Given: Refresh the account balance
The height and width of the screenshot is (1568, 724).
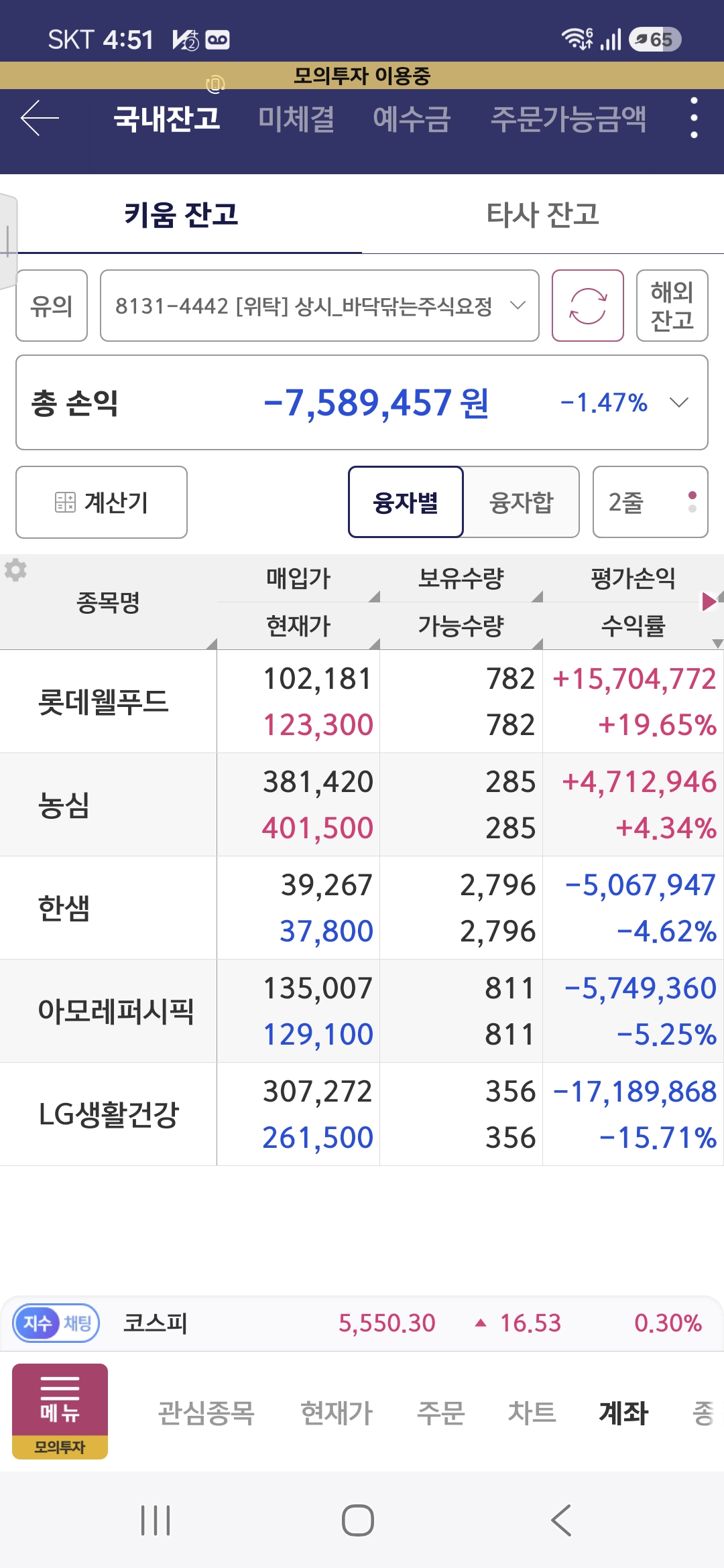Looking at the screenshot, I should (x=587, y=306).
